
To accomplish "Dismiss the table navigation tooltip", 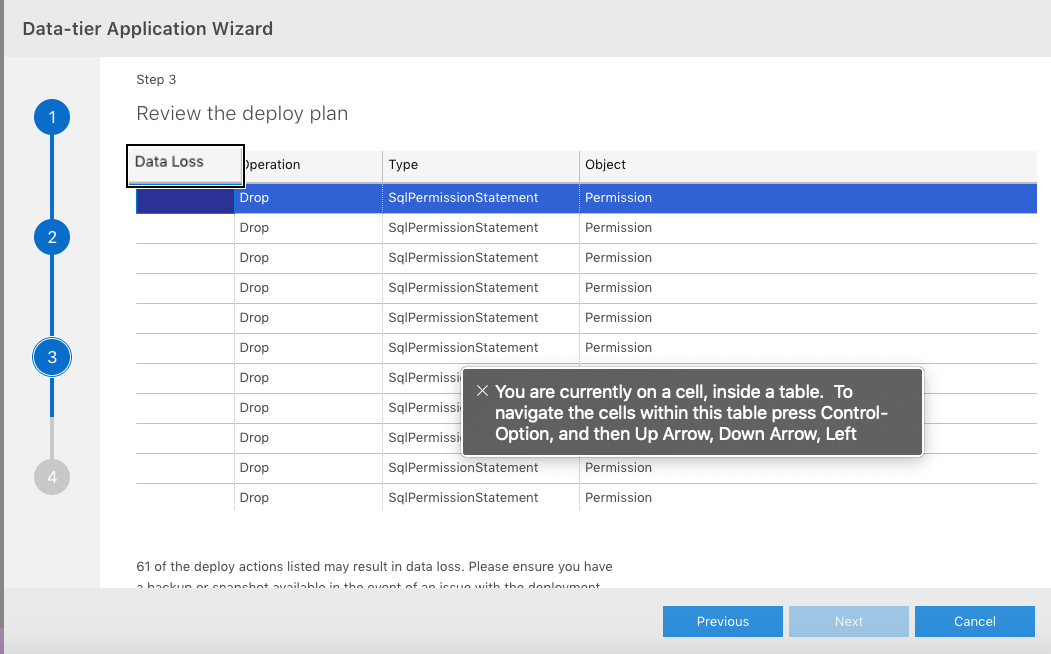I will pos(483,391).
